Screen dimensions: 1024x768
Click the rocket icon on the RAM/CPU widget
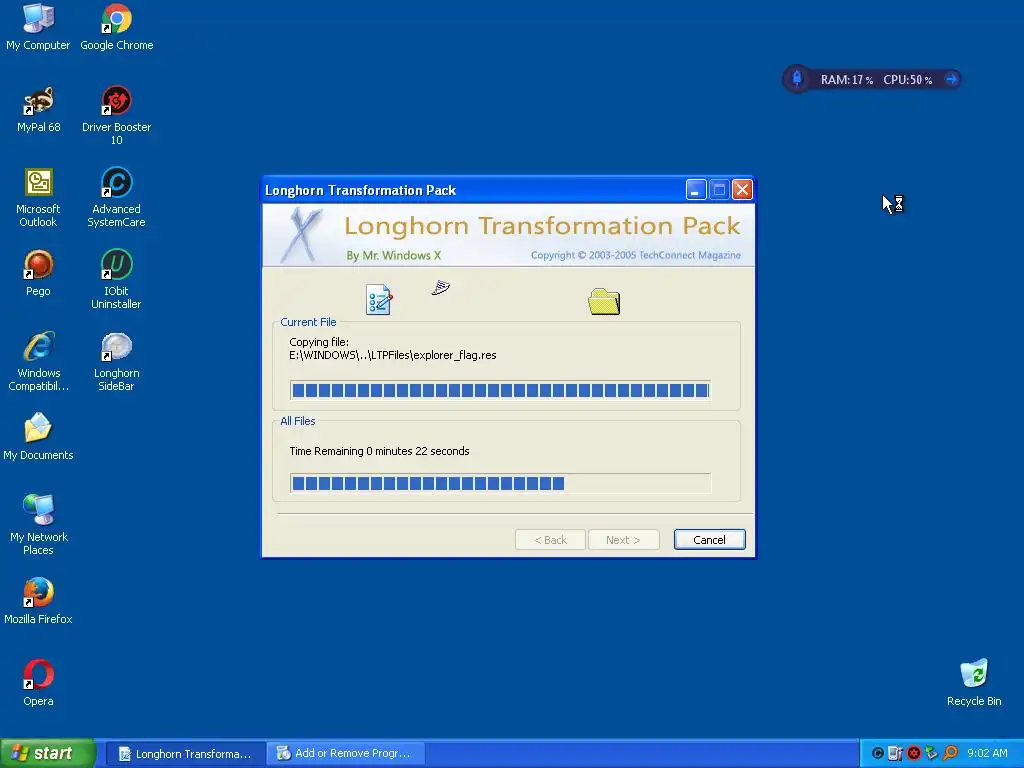pyautogui.click(x=797, y=79)
